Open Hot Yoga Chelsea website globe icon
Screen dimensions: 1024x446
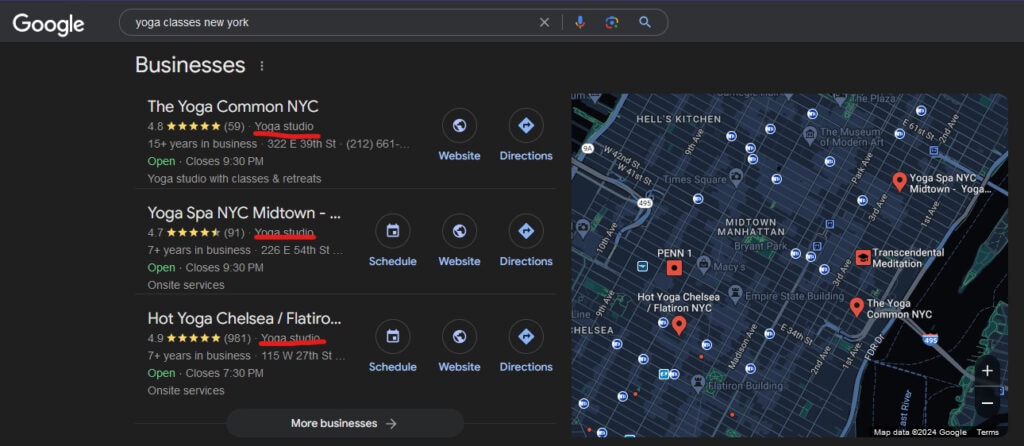[459, 337]
